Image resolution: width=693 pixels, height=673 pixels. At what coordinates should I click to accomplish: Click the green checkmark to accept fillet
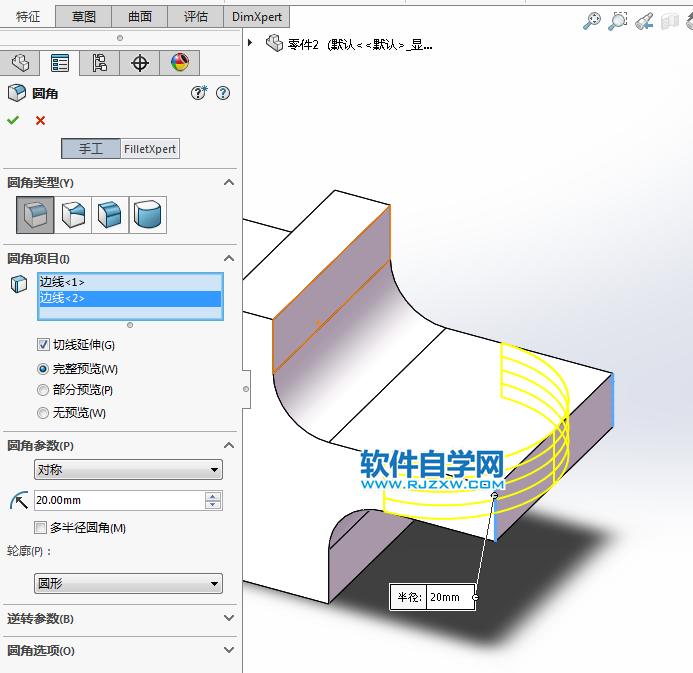pos(13,120)
